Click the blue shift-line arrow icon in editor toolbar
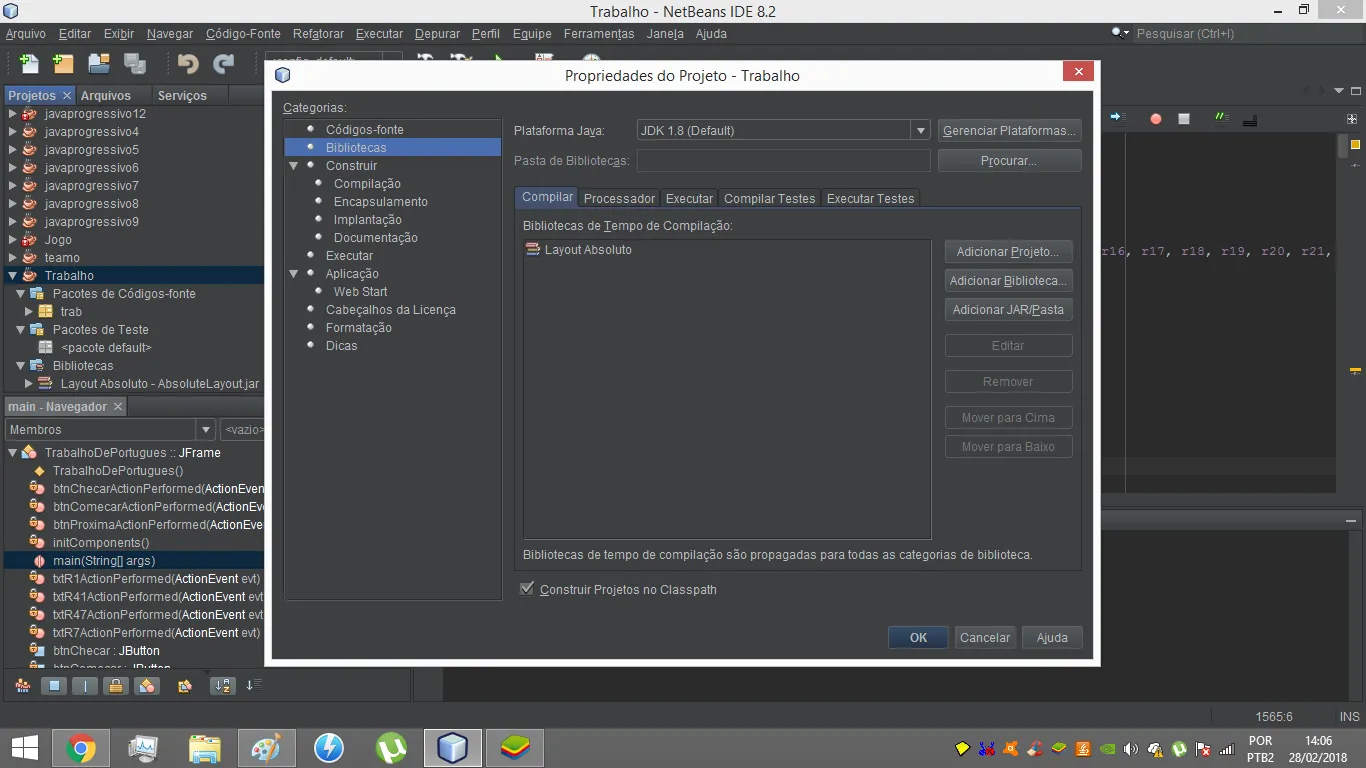 [x=1117, y=118]
